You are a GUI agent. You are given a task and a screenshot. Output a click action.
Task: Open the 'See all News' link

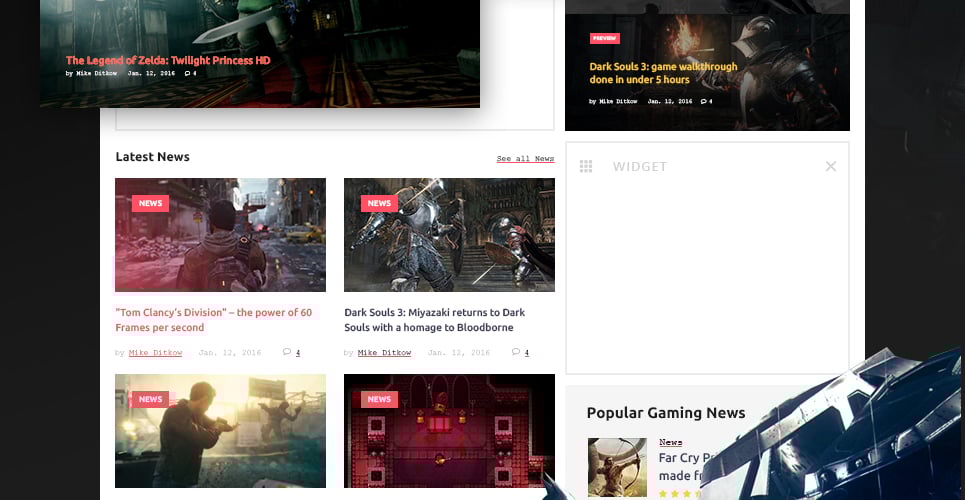click(526, 159)
